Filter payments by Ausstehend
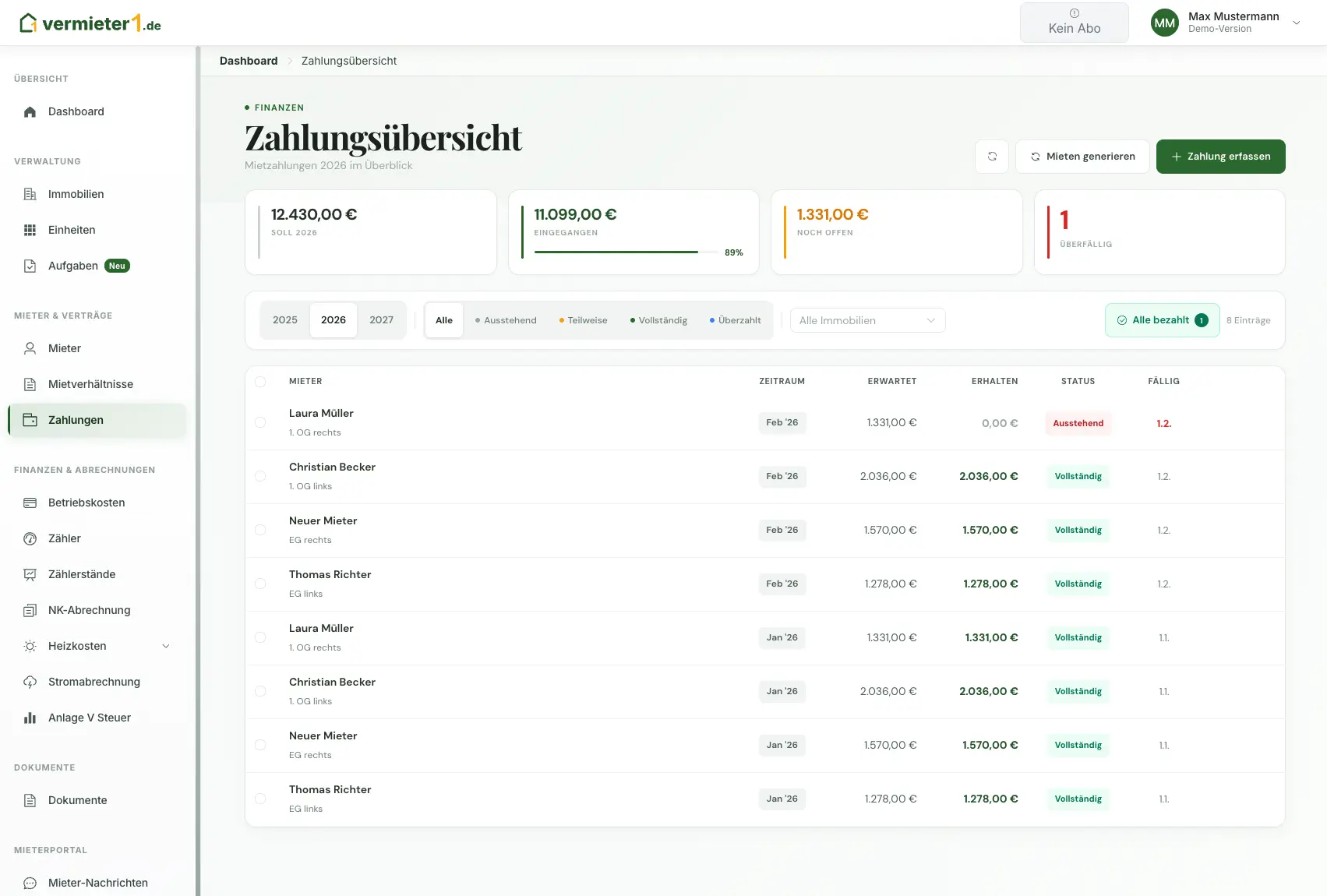Screen dimensions: 1327x896 click(x=506, y=320)
